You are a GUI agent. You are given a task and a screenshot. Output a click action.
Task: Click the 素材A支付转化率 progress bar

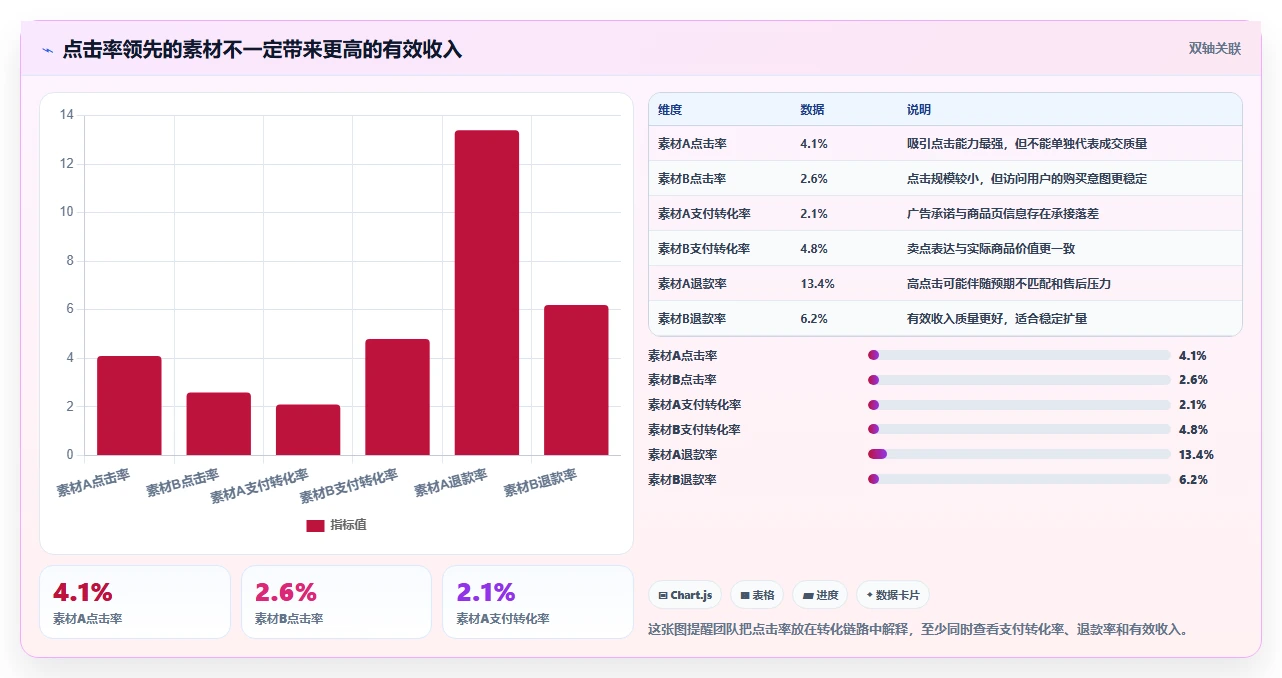1019,405
